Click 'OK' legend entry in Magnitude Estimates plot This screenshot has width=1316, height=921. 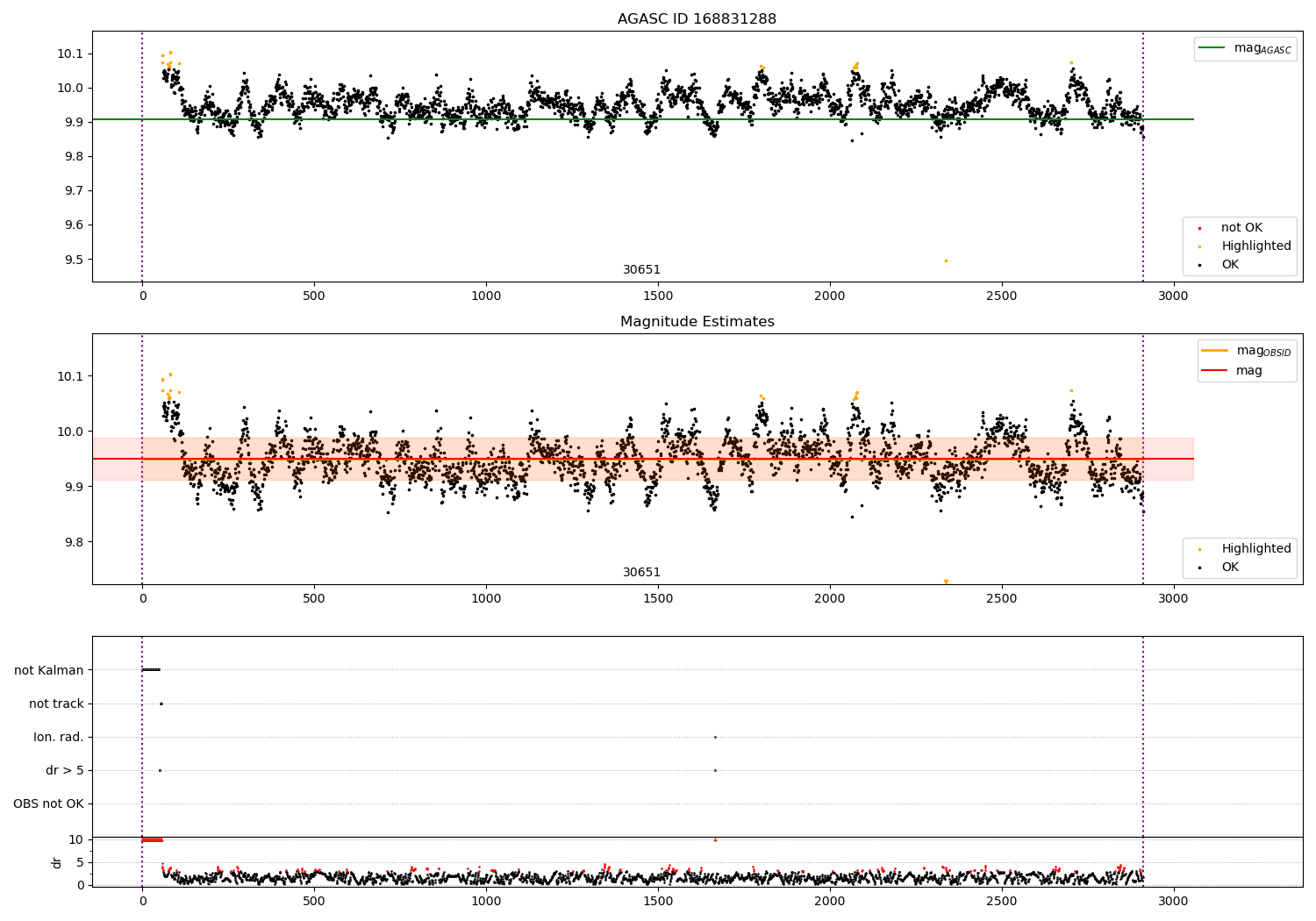(1218, 568)
